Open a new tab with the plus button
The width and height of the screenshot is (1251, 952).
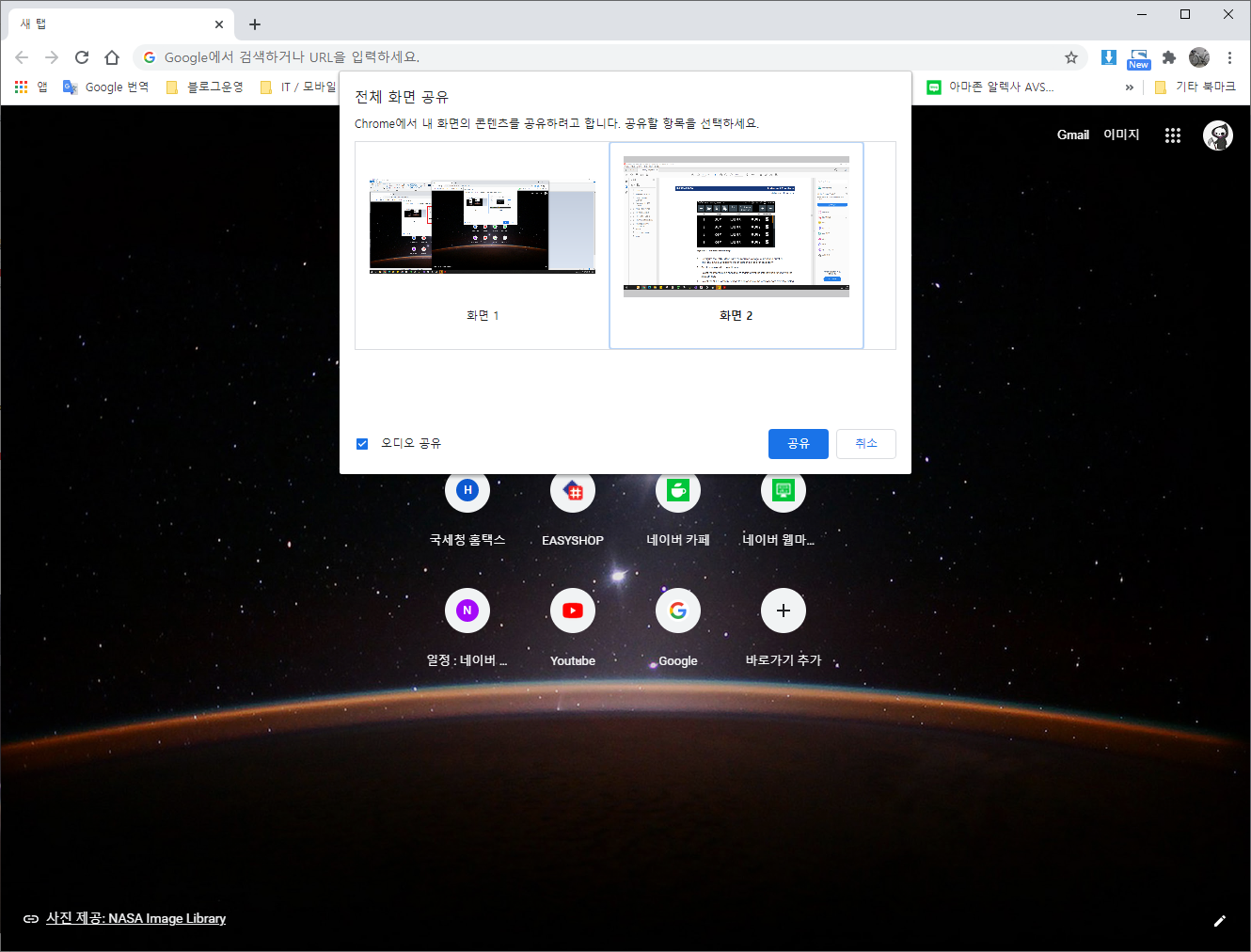coord(255,24)
